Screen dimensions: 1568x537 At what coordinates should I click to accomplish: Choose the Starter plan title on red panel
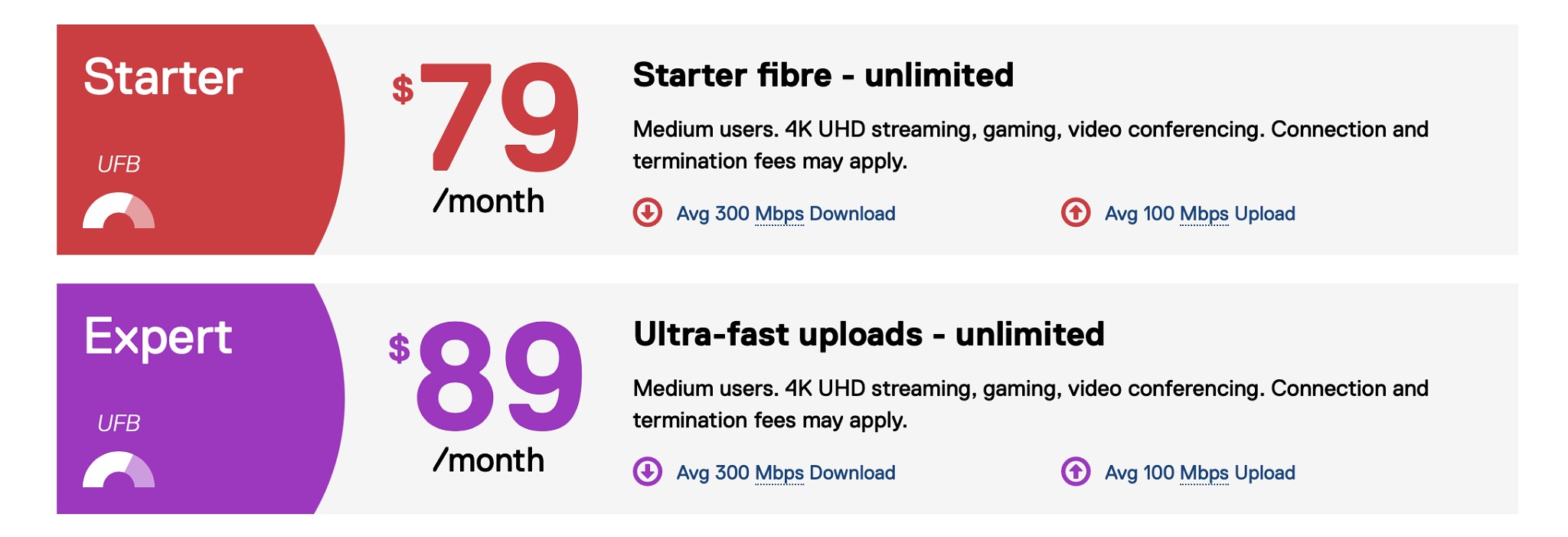(x=163, y=77)
